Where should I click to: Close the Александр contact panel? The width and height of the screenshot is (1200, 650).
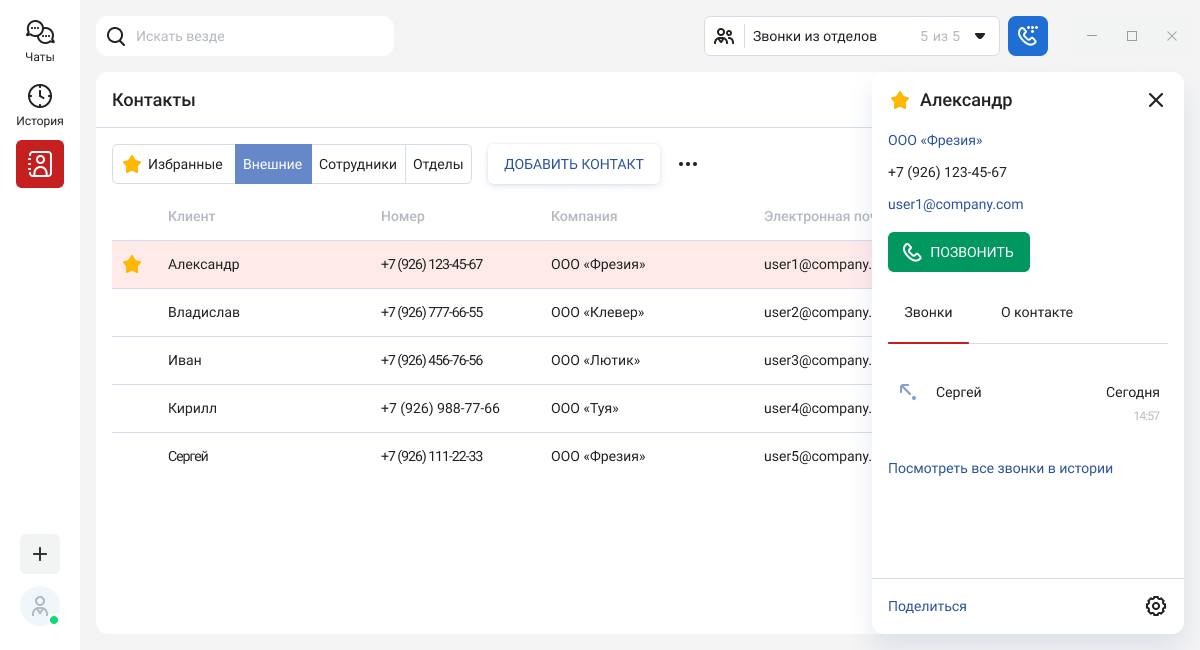[1156, 100]
